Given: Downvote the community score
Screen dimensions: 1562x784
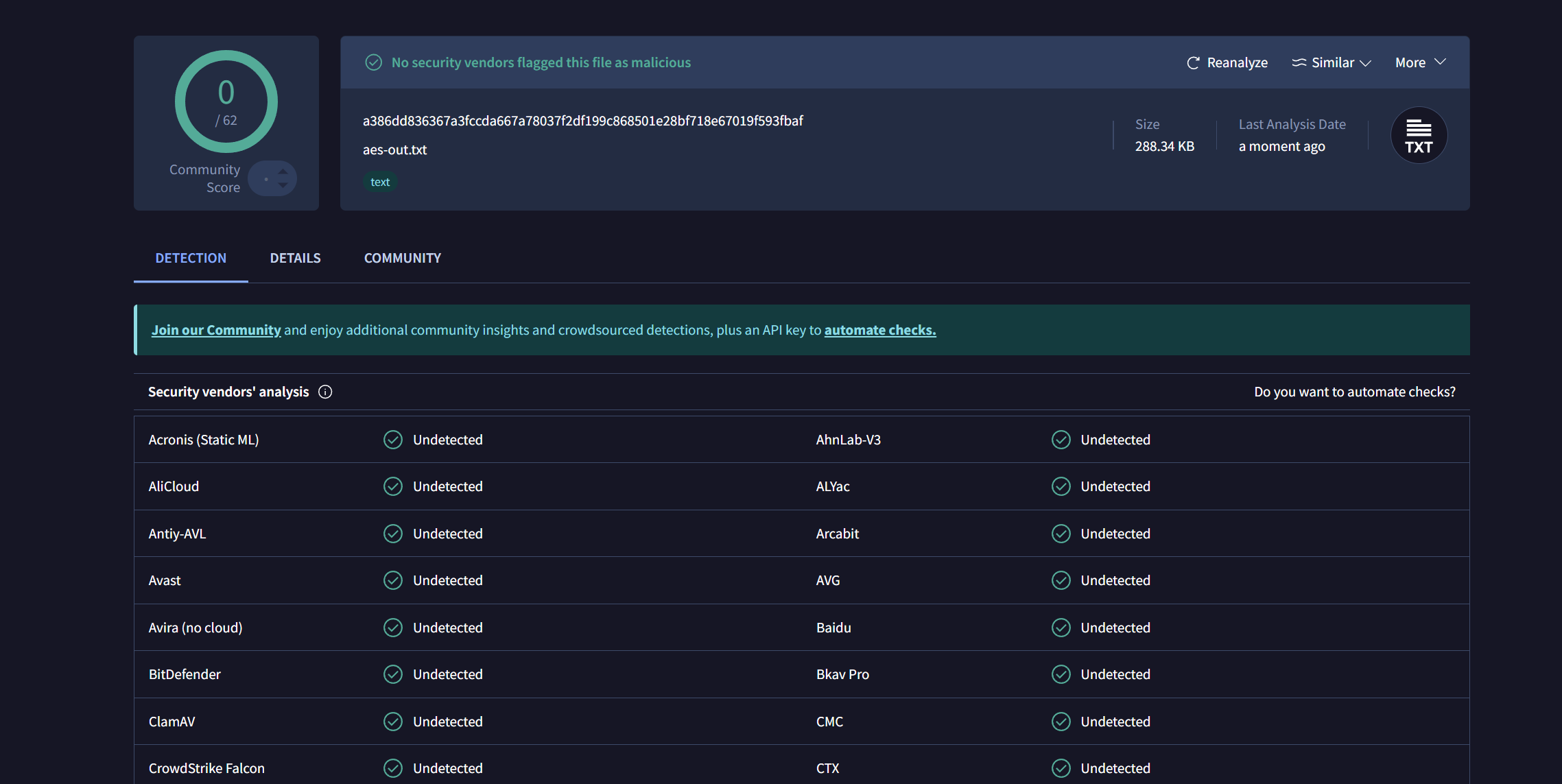Looking at the screenshot, I should tap(283, 186).
